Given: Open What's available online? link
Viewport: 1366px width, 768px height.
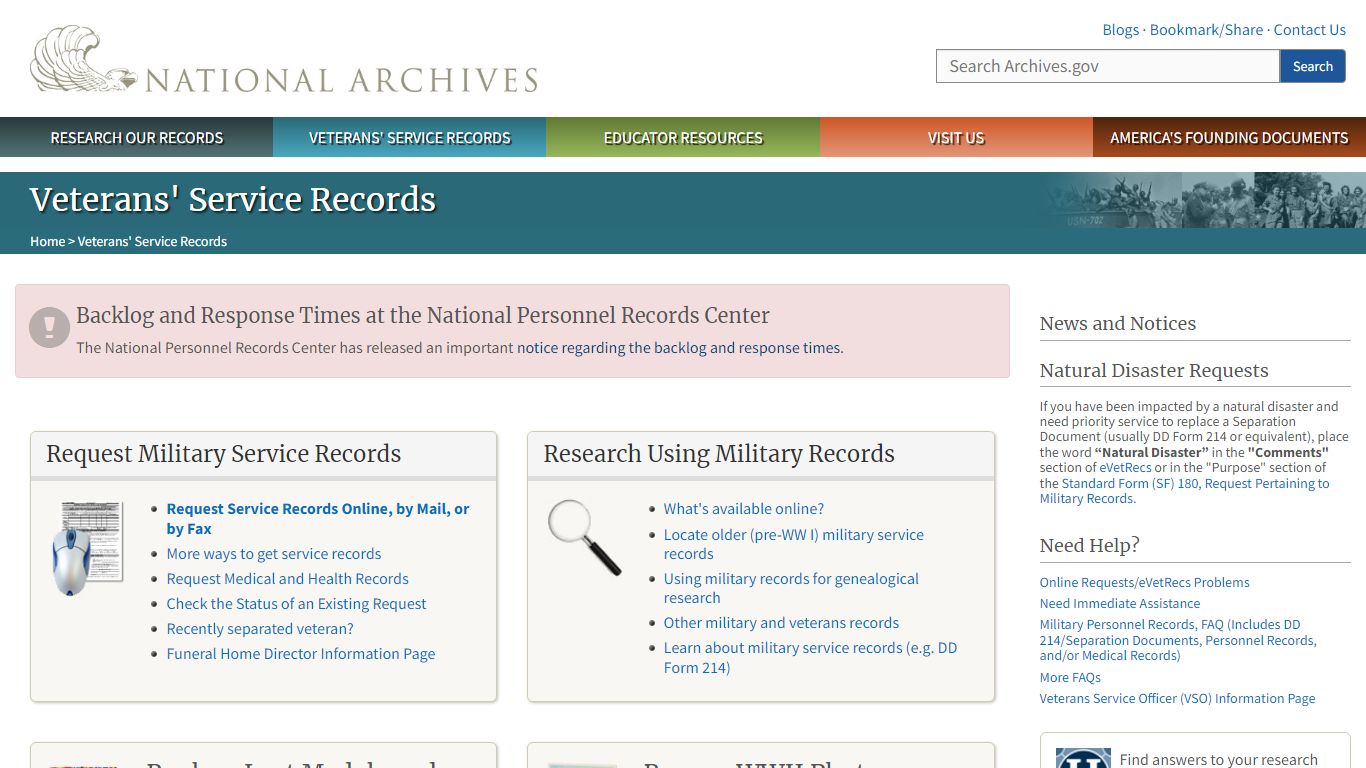Looking at the screenshot, I should tap(744, 509).
